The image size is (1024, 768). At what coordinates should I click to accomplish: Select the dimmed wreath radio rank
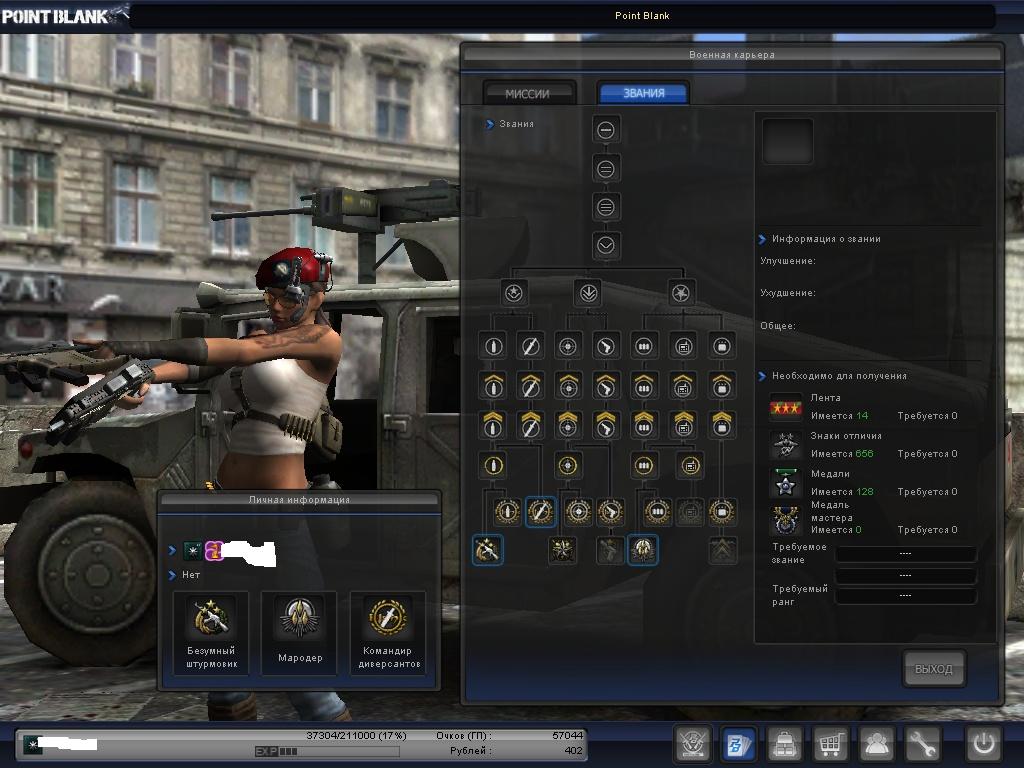point(690,511)
